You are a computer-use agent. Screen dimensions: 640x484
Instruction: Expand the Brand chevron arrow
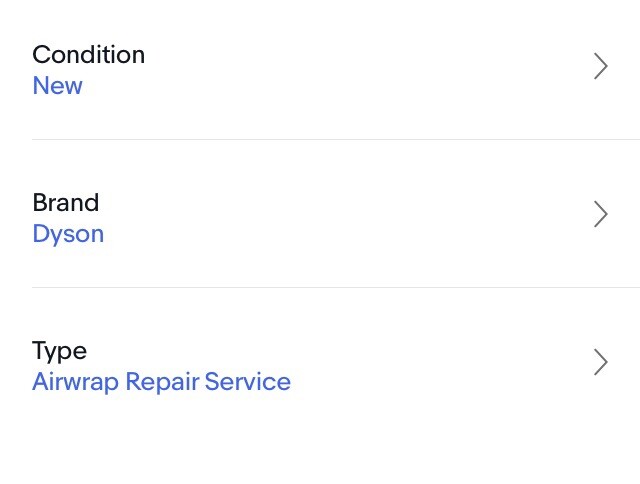coord(600,215)
